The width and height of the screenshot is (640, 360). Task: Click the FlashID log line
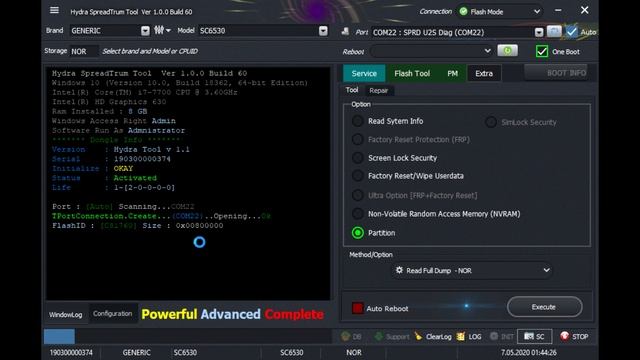click(x=138, y=225)
